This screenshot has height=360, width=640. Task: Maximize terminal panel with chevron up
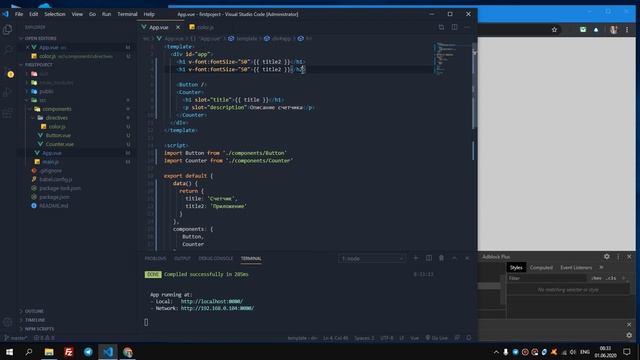454,258
